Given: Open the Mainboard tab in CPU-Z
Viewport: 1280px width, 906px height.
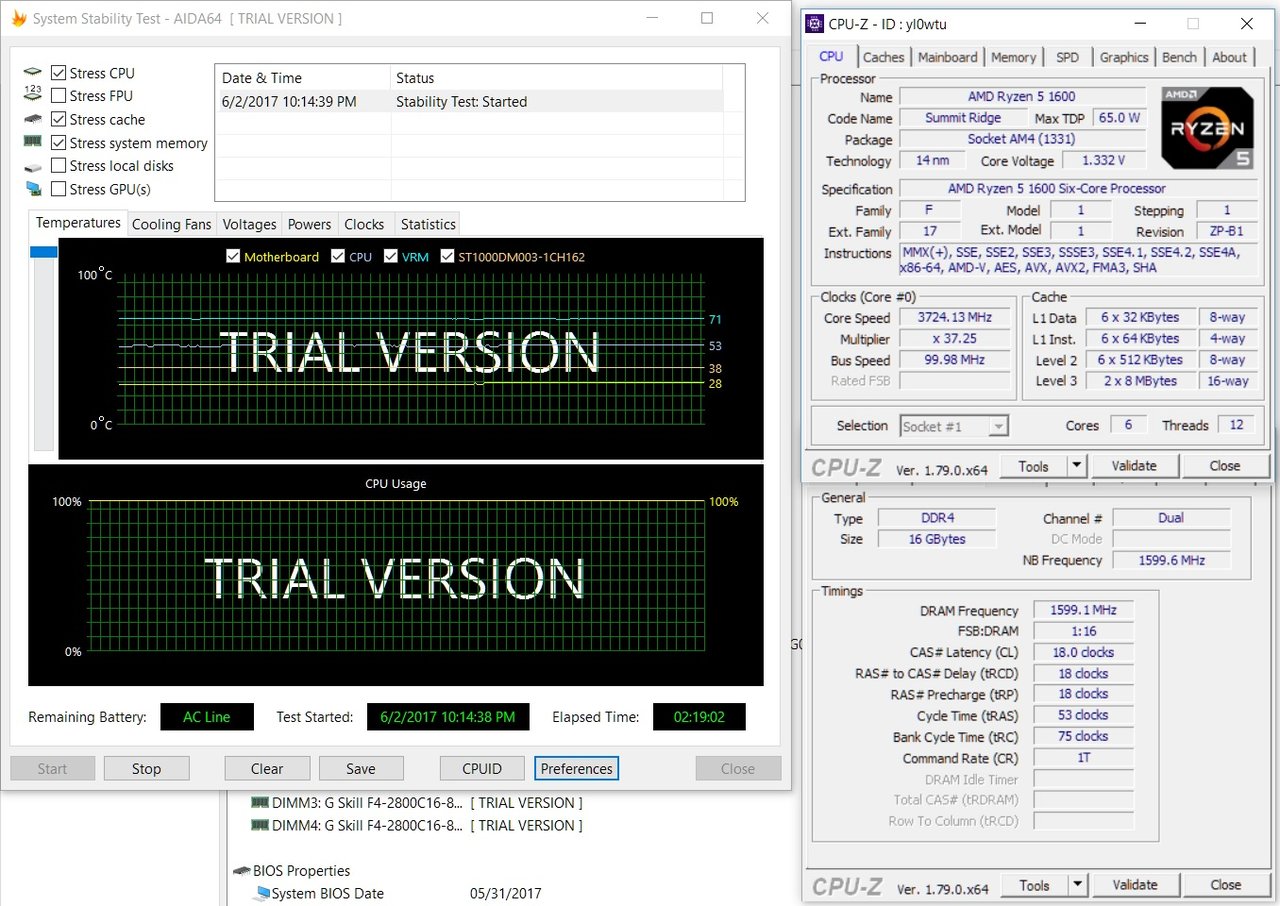Looking at the screenshot, I should [947, 57].
